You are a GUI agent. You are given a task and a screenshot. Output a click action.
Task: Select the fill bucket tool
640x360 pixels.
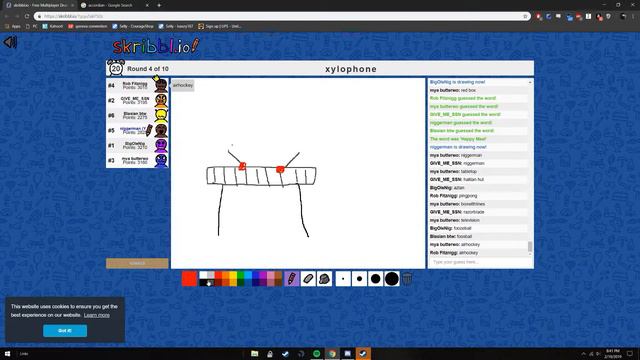click(324, 279)
